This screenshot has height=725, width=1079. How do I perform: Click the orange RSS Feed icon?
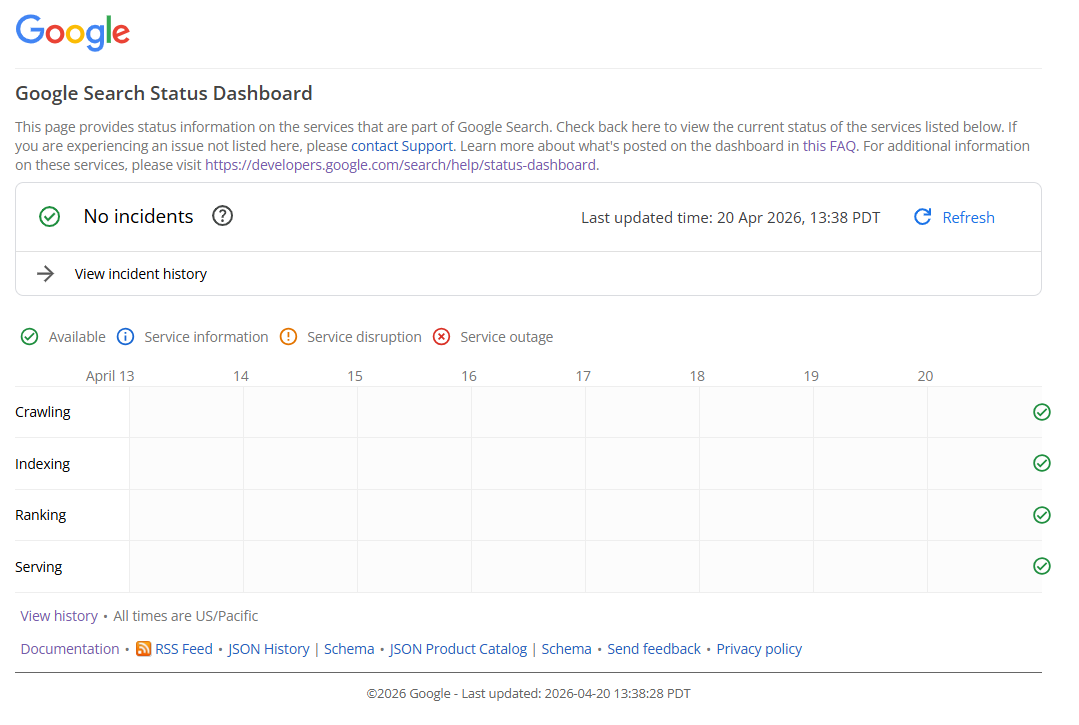click(x=144, y=649)
